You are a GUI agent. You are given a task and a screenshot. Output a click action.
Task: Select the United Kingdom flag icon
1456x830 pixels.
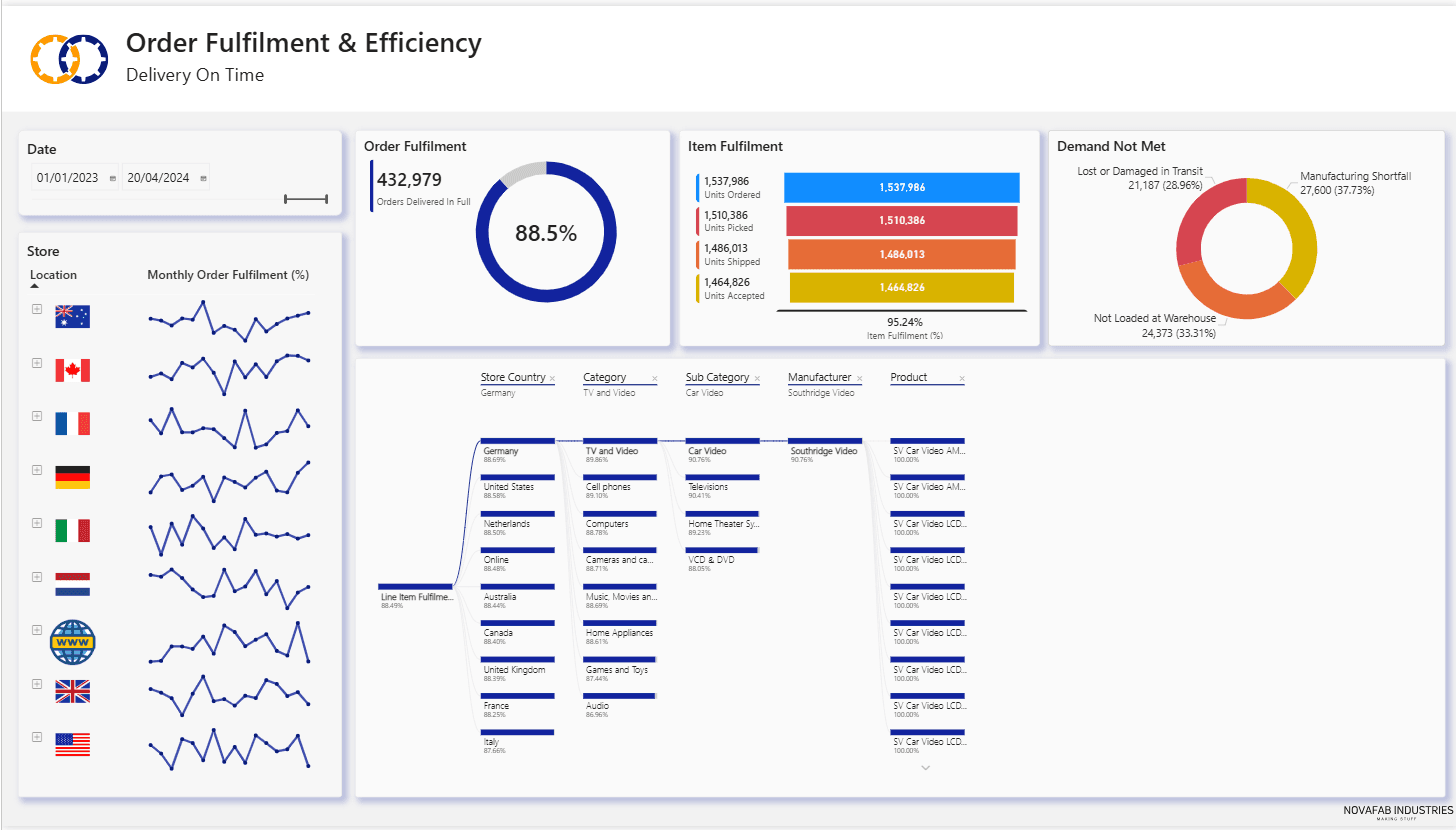point(72,691)
